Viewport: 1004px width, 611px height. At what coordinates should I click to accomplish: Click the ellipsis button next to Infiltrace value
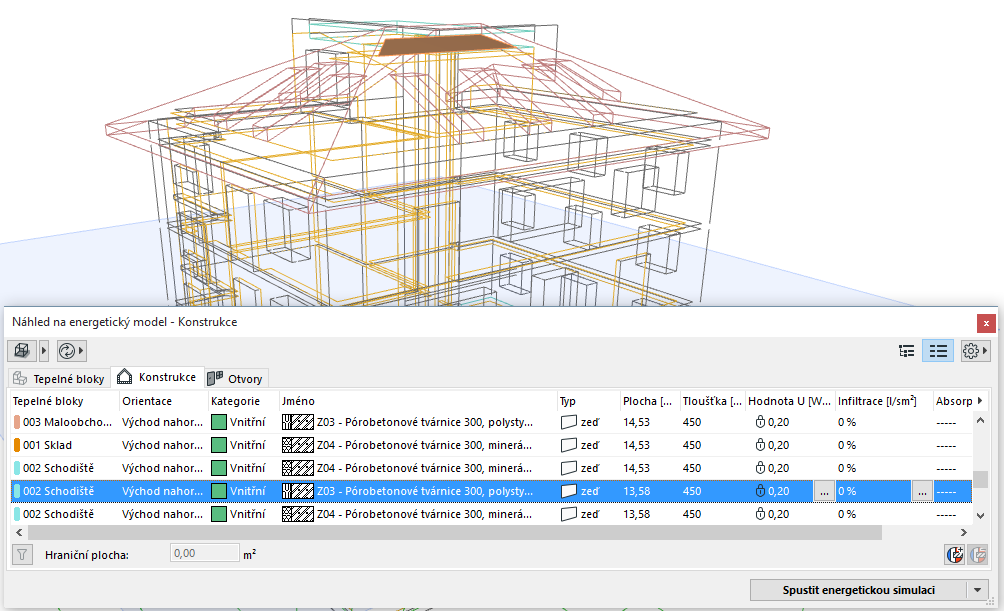(x=921, y=491)
